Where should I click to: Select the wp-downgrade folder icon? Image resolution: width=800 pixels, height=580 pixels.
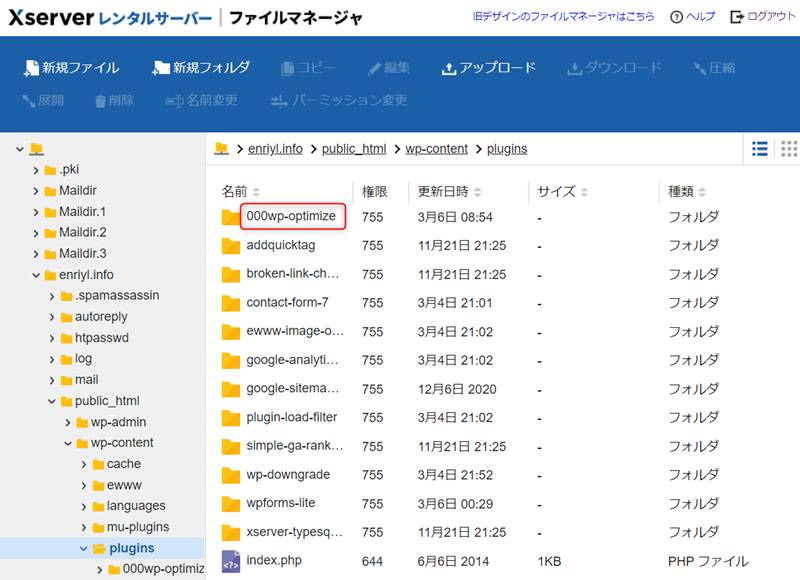(x=231, y=475)
